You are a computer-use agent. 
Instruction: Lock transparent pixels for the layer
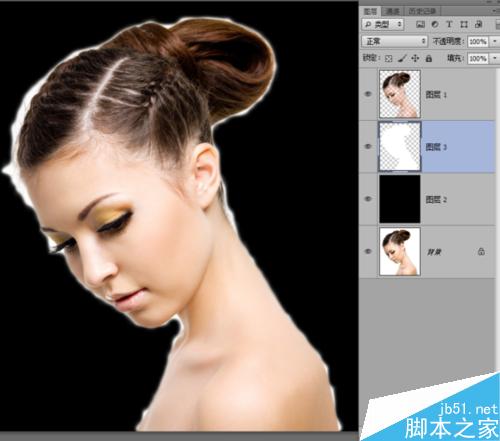pos(388,59)
